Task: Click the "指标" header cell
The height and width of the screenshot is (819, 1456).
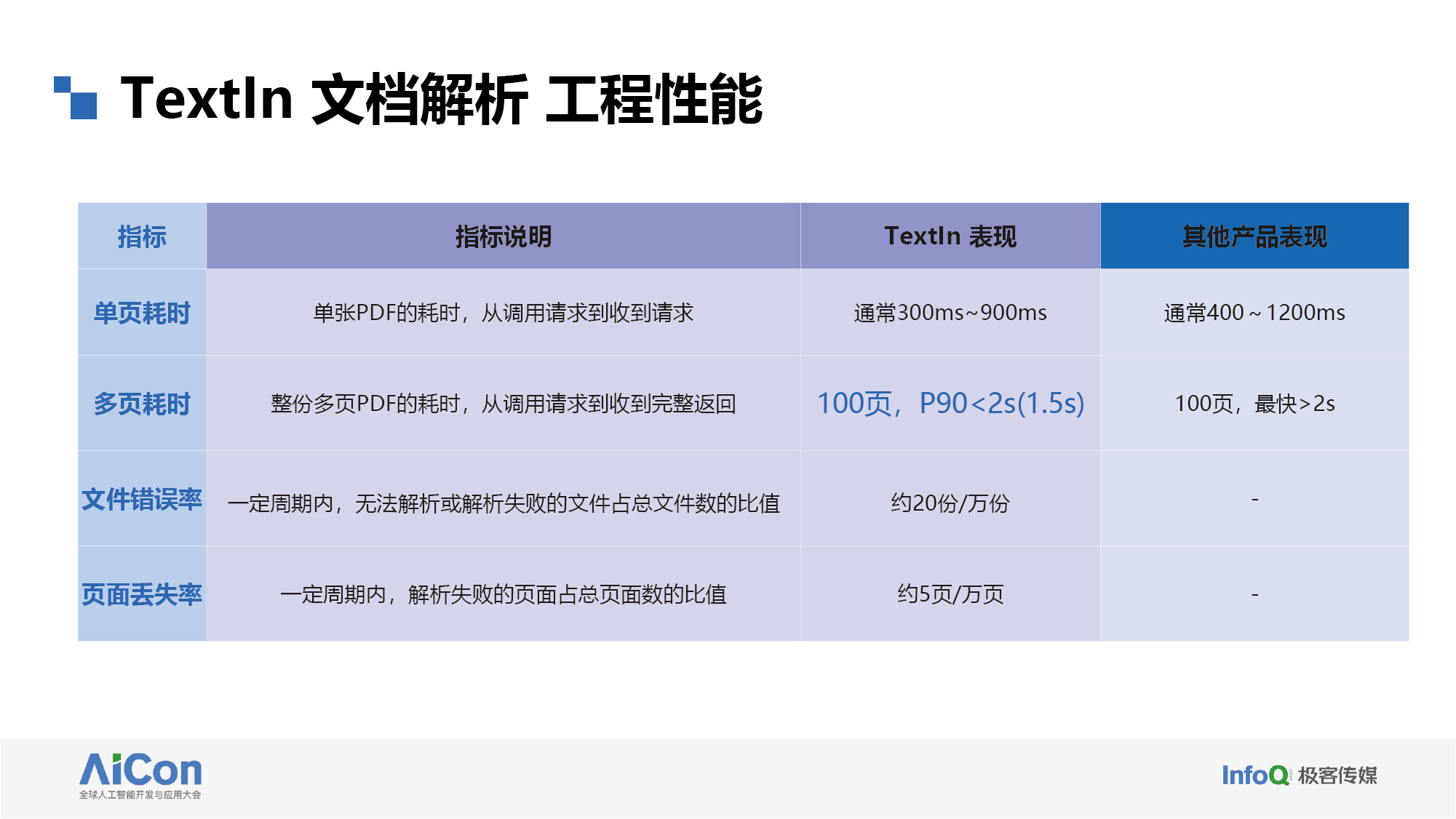Action: [142, 236]
